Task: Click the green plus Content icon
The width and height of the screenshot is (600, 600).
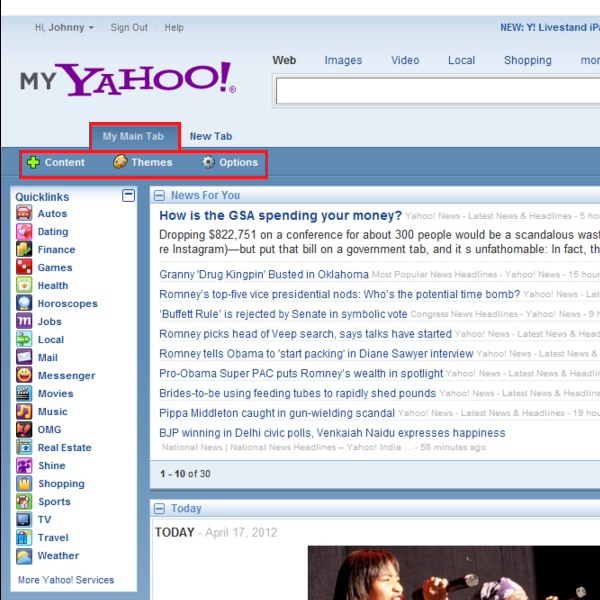Action: point(33,162)
